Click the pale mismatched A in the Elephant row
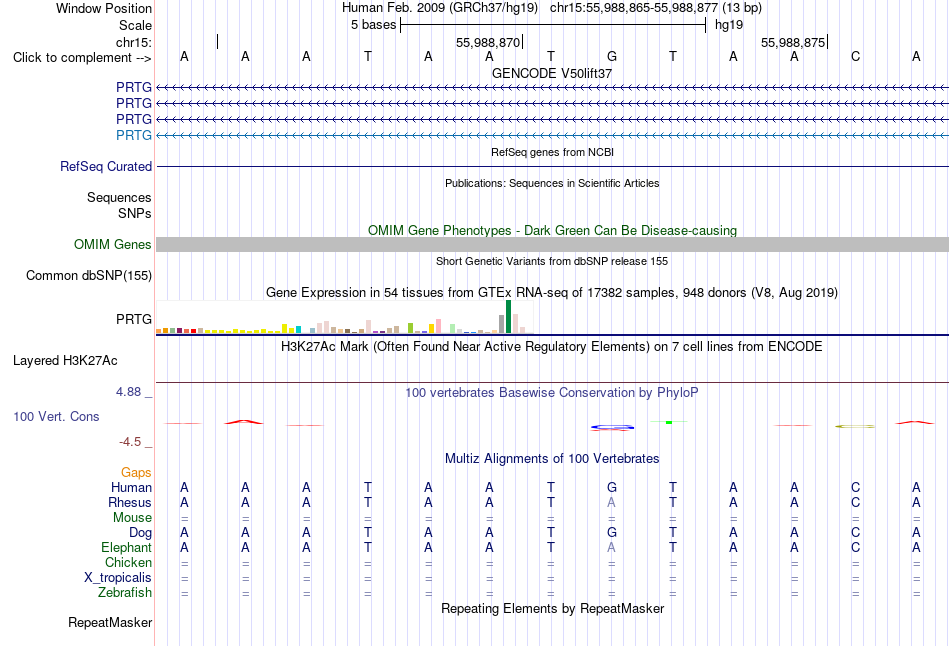The image size is (950, 646). [611, 547]
